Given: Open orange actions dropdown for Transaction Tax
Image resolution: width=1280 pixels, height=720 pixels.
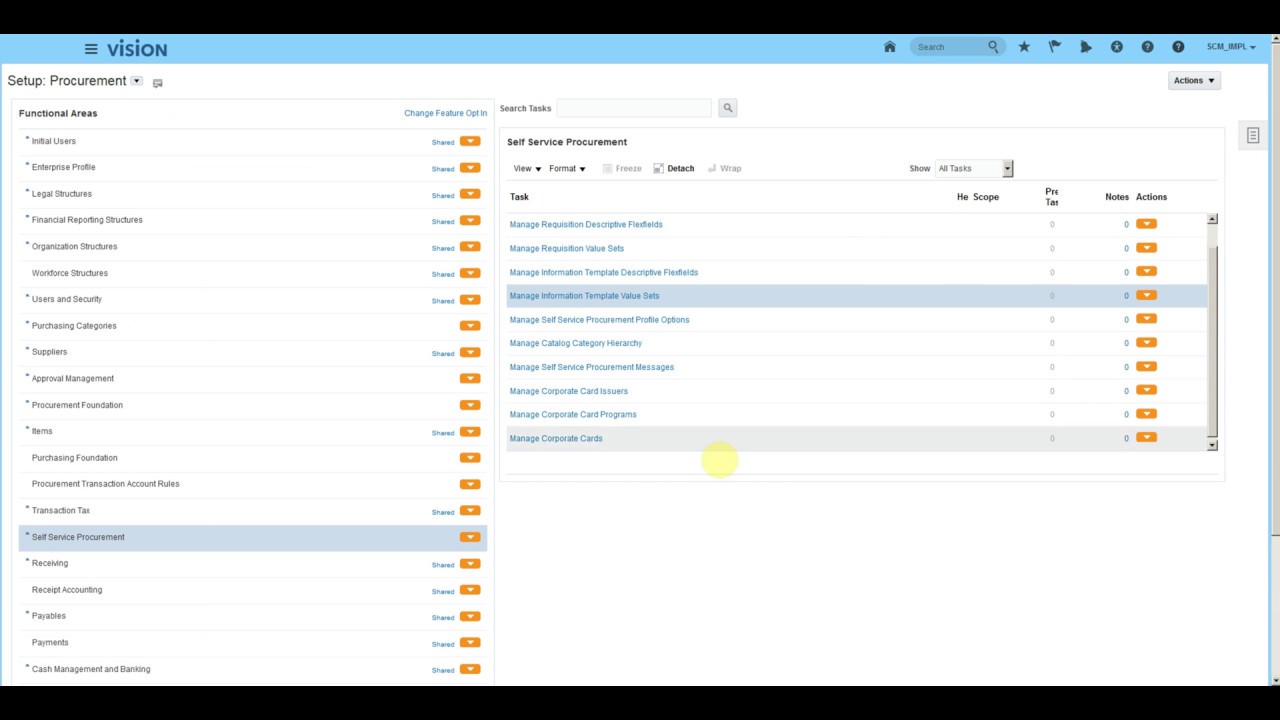Looking at the screenshot, I should click(x=470, y=511).
